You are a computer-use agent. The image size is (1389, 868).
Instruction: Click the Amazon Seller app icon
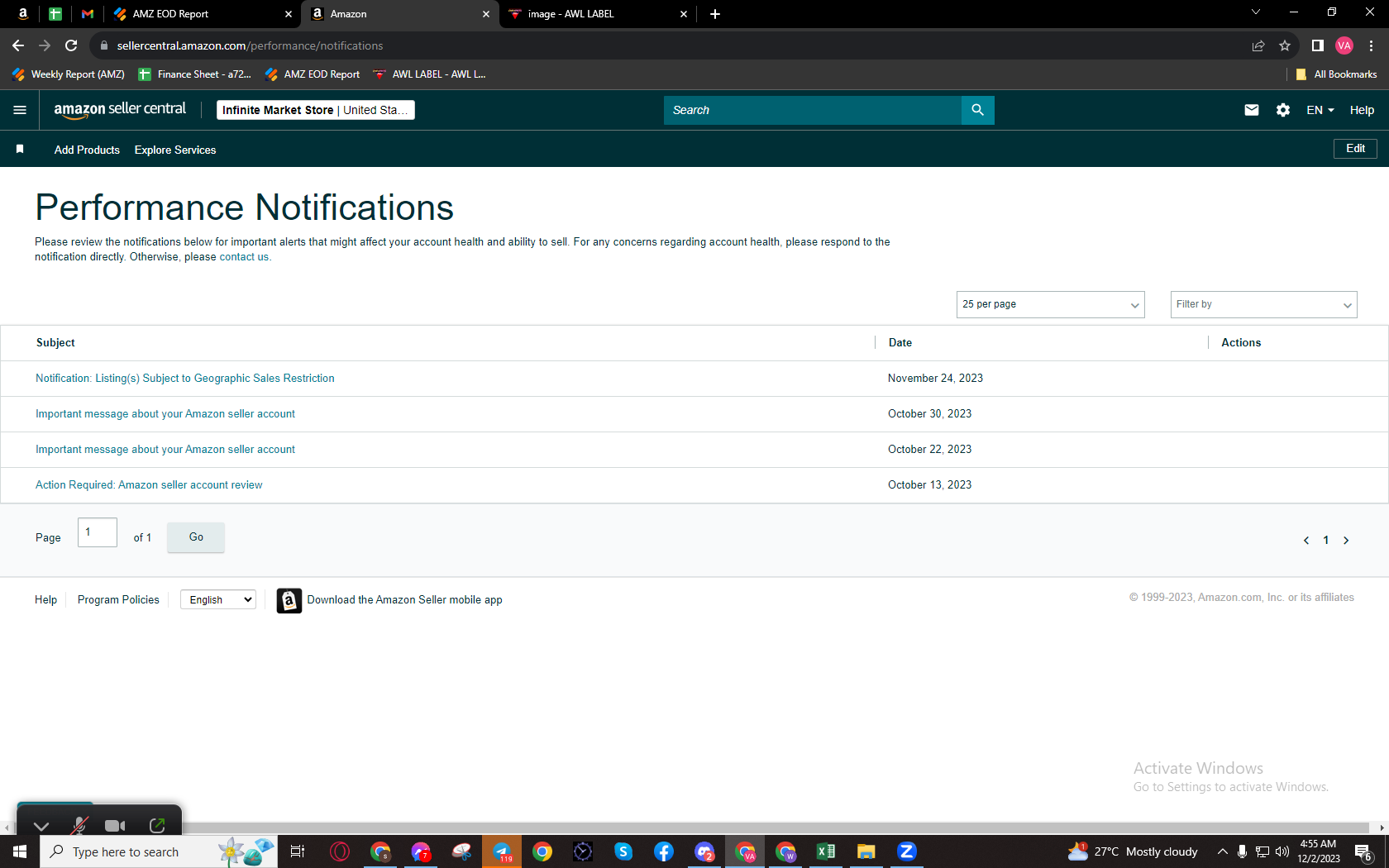click(289, 600)
